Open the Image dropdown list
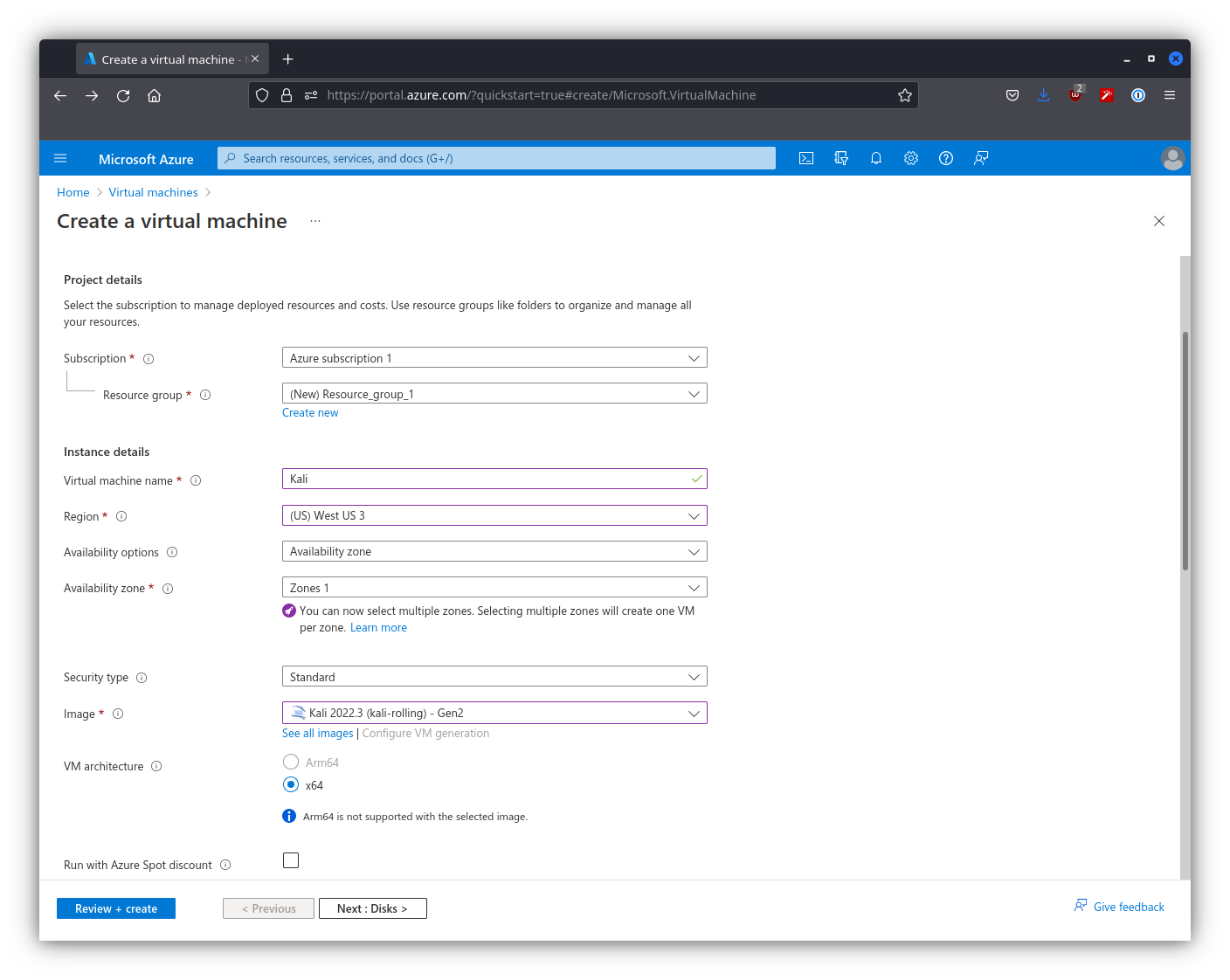 [x=494, y=713]
